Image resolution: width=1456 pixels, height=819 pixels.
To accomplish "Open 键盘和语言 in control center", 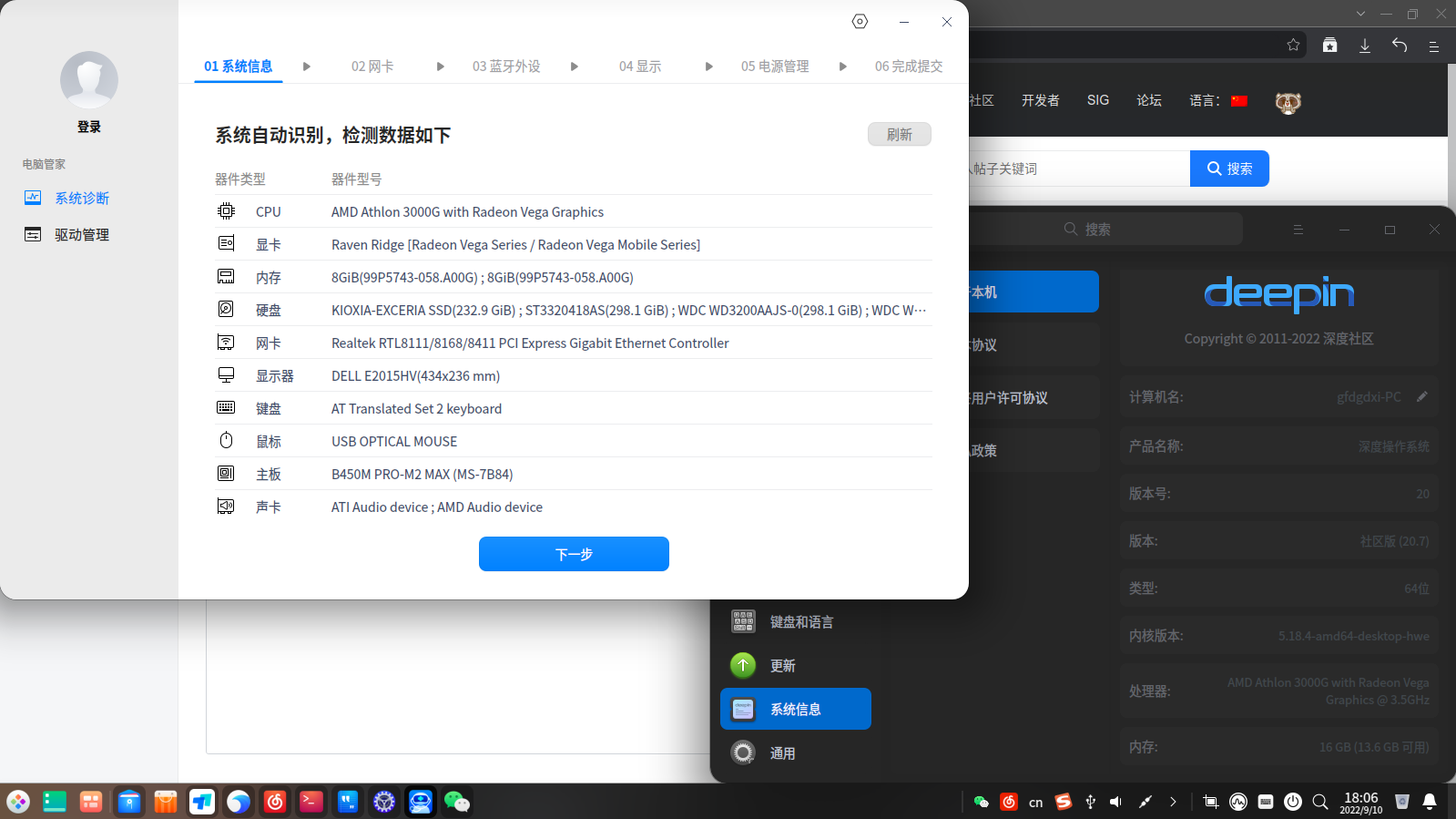I will pyautogui.click(x=796, y=621).
